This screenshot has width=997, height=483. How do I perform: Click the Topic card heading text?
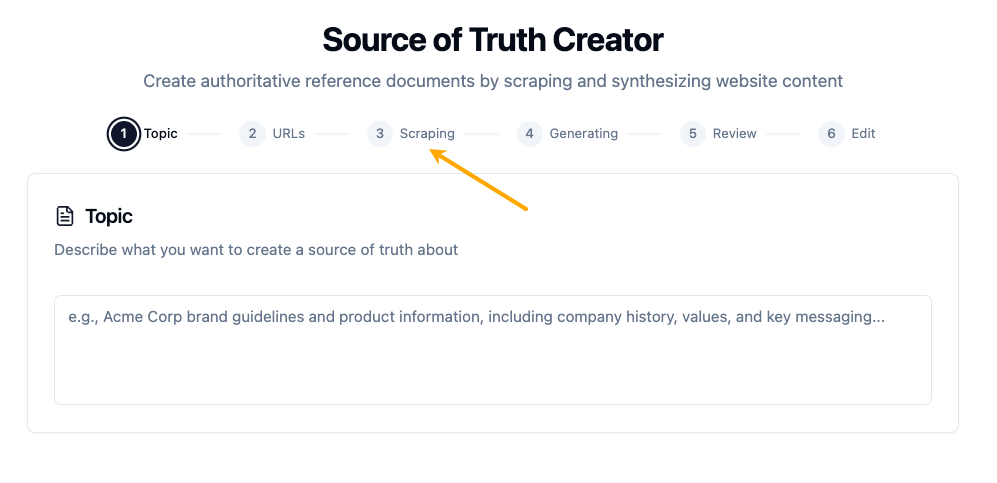[109, 216]
